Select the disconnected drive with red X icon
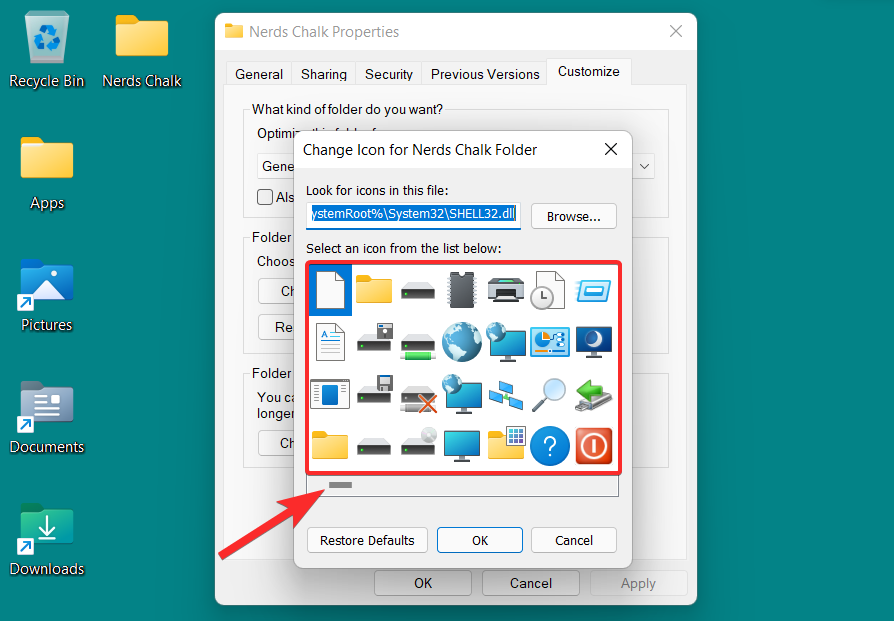 click(x=418, y=393)
